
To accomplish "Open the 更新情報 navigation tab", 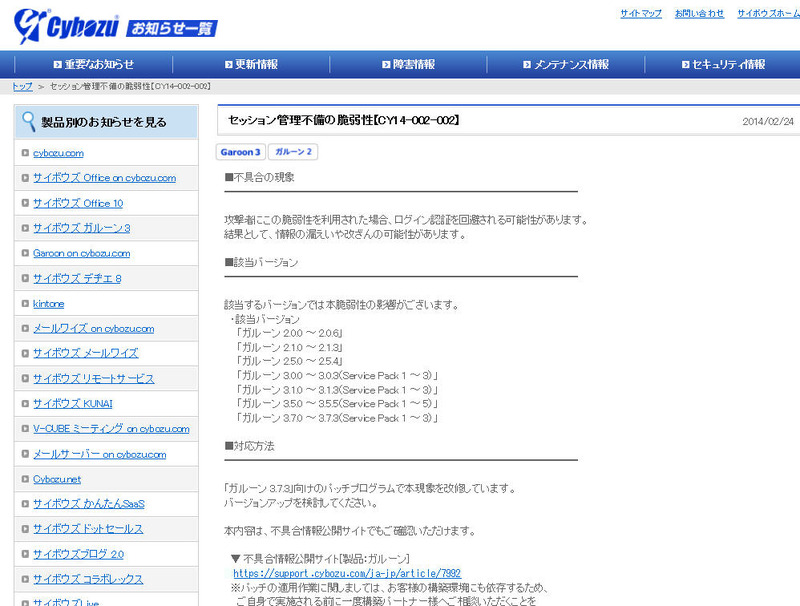I will tap(250, 64).
